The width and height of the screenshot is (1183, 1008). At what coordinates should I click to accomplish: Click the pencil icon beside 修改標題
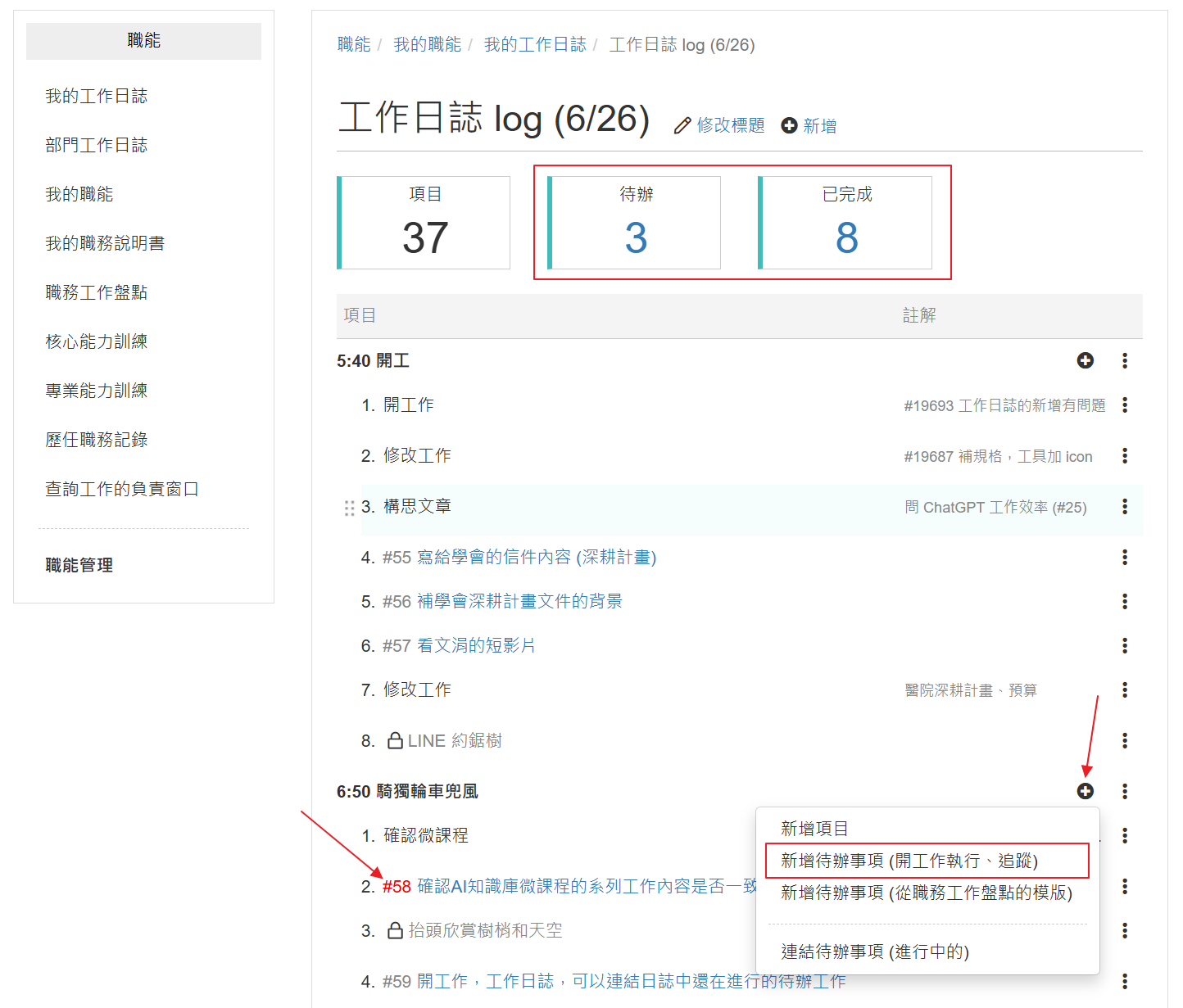[x=682, y=126]
